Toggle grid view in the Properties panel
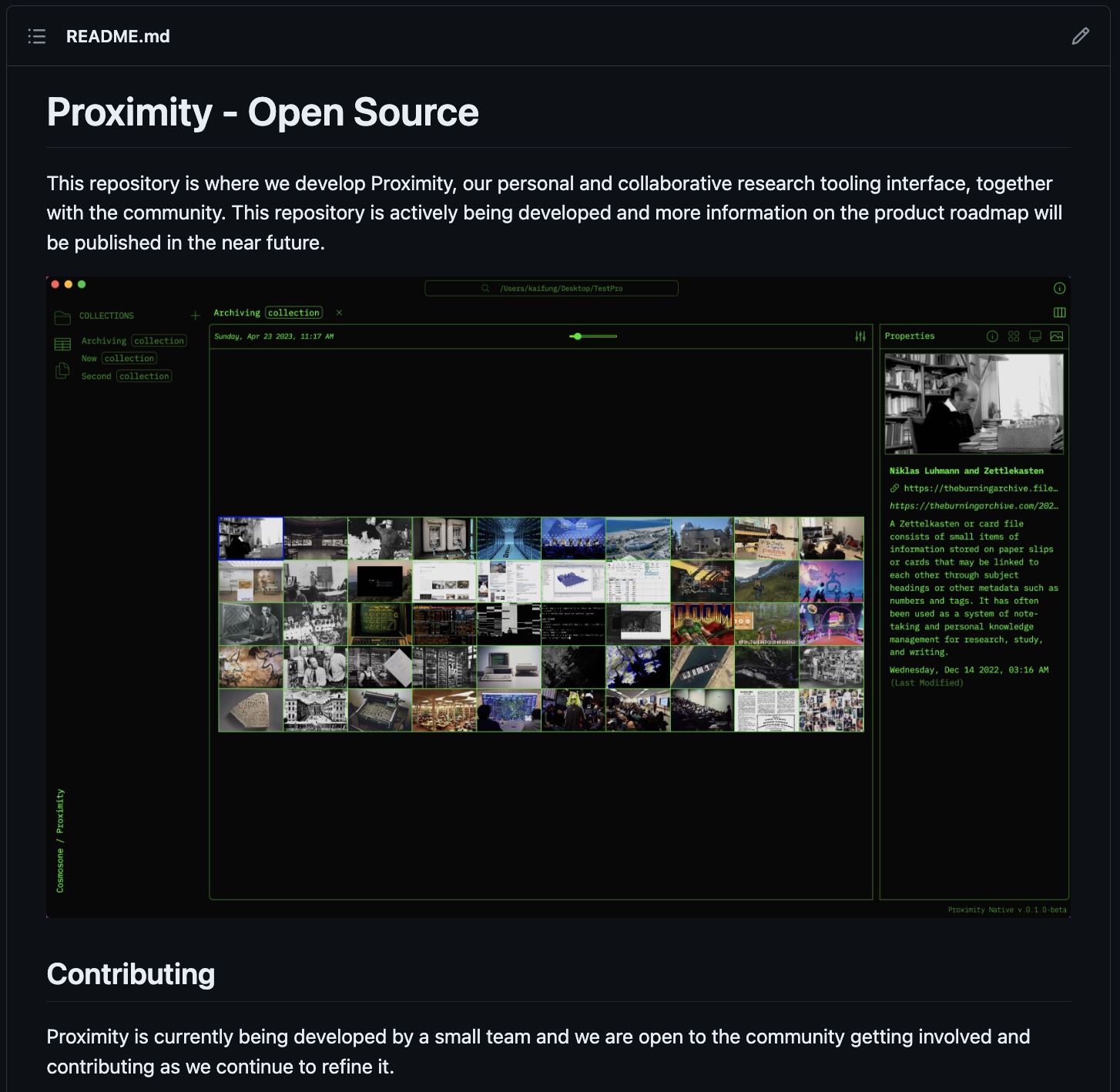 pos(1014,337)
